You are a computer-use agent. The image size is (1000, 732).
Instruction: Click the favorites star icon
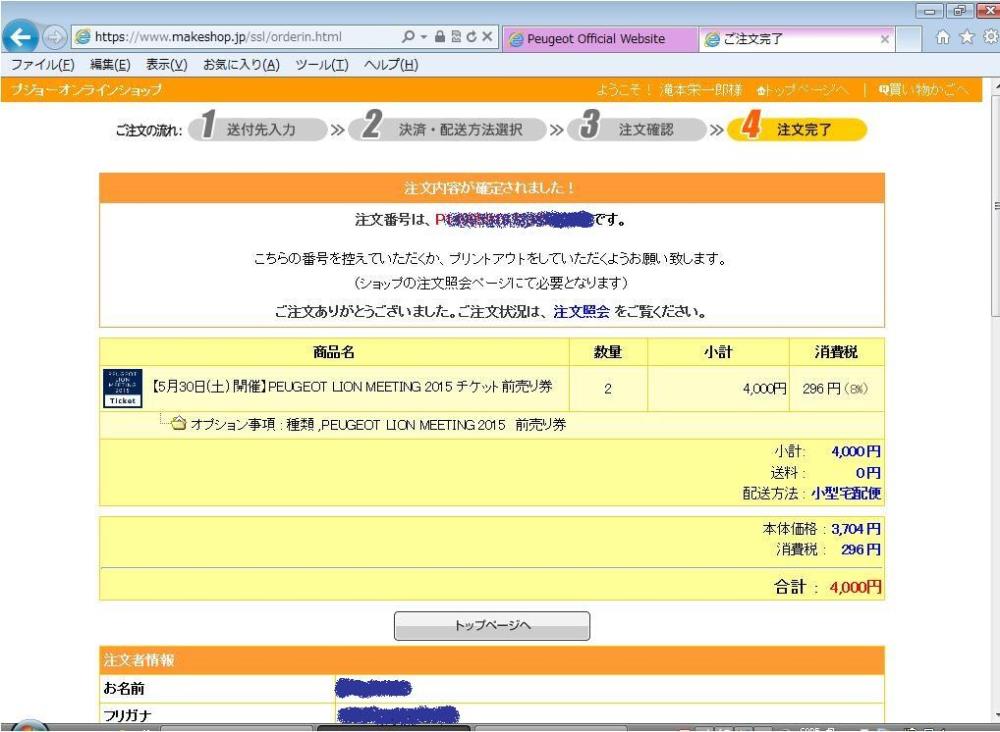click(x=967, y=38)
